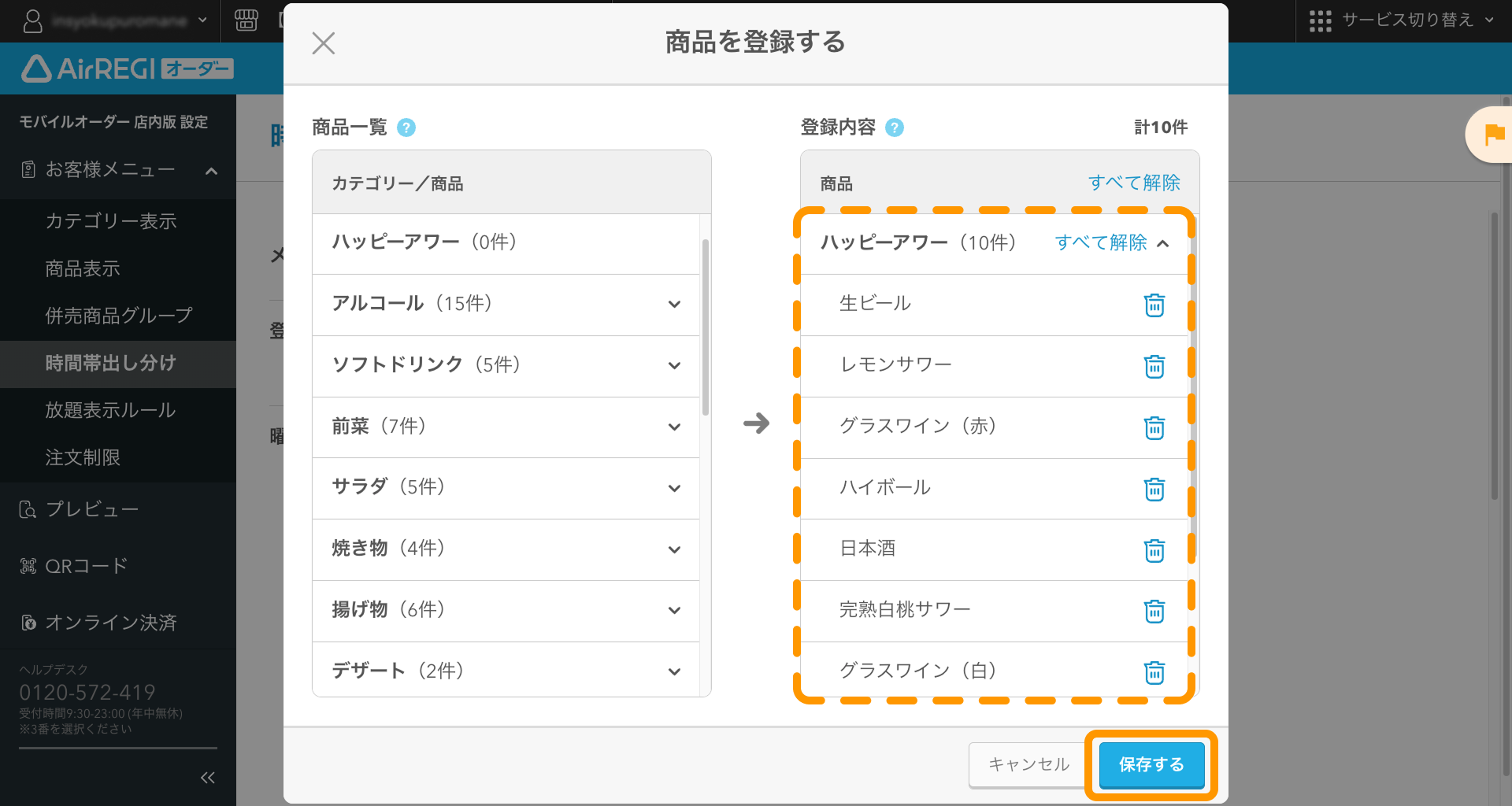Close the 商品を登録する dialog with X

[324, 43]
